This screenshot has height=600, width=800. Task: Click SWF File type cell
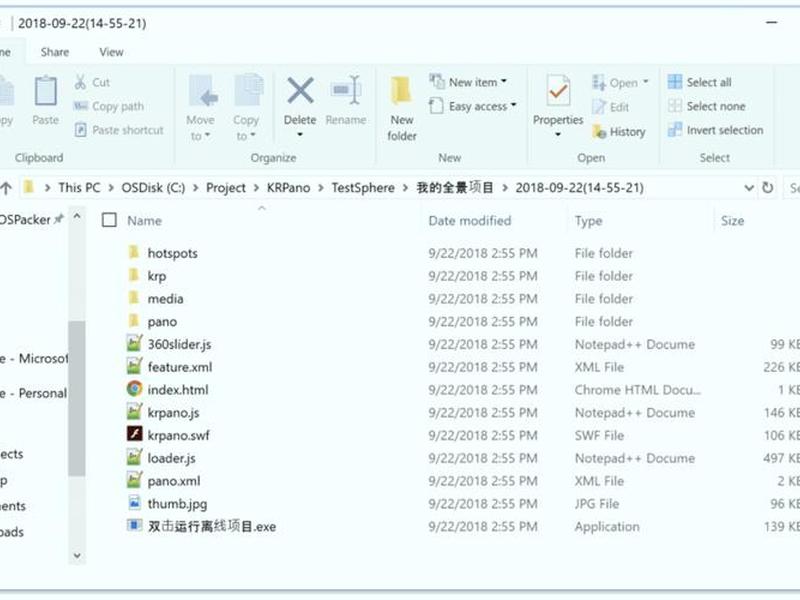pyautogui.click(x=599, y=435)
